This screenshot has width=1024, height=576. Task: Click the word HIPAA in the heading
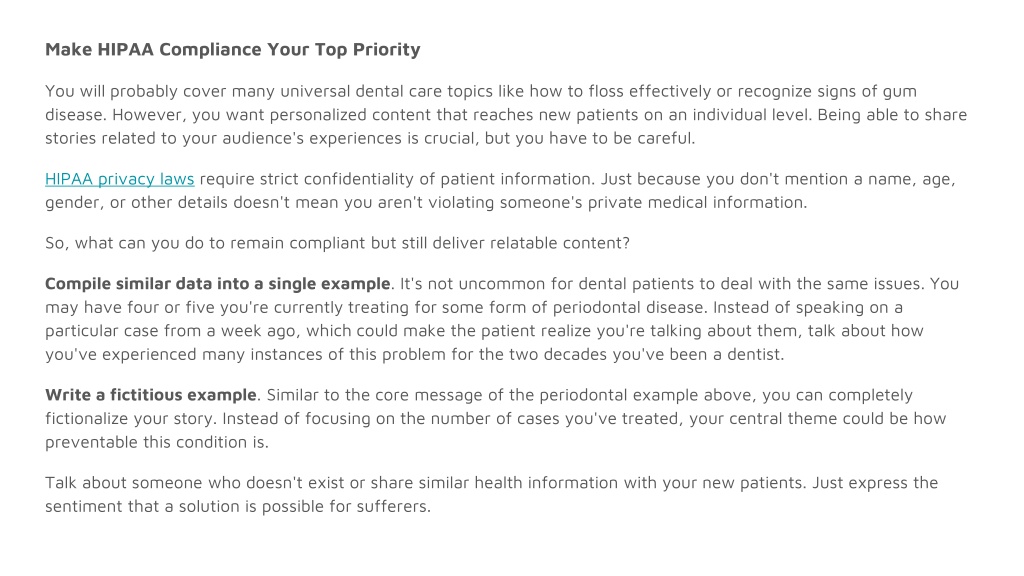click(125, 50)
